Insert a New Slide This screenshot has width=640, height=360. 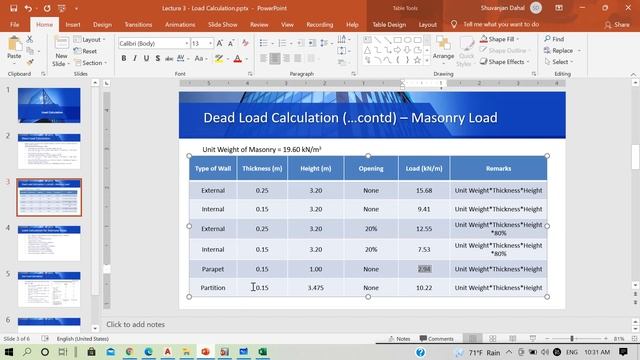pyautogui.click(x=61, y=51)
